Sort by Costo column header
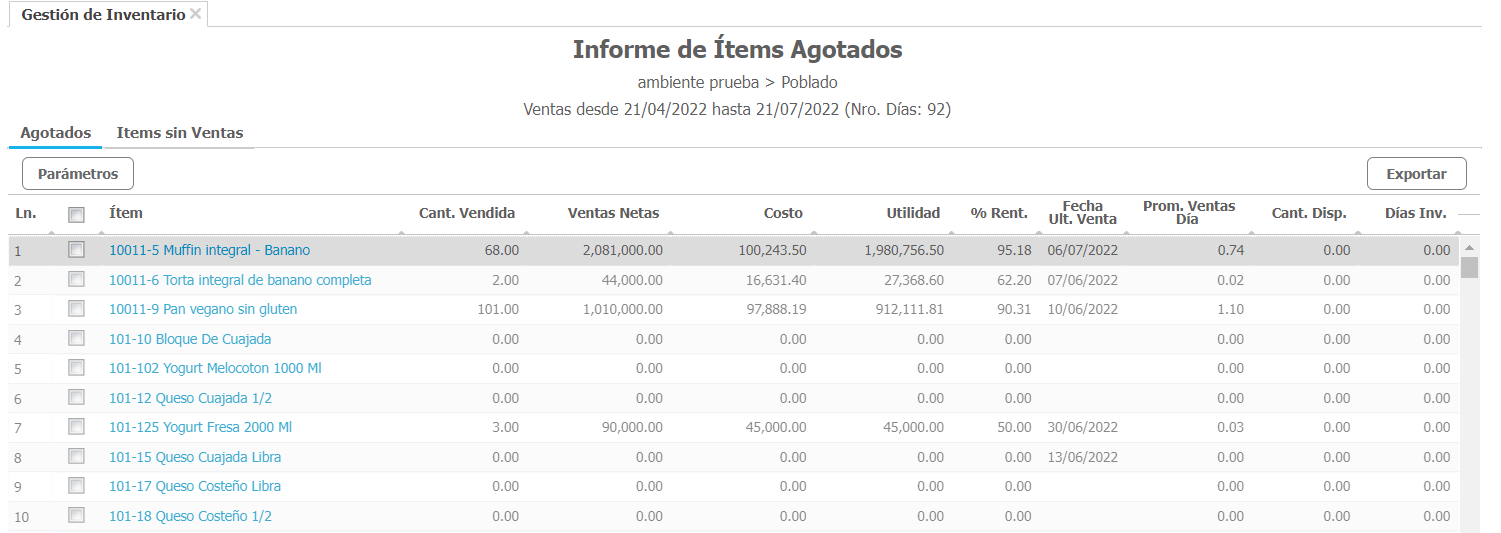Screen dimensions: 1501x533 (783, 213)
